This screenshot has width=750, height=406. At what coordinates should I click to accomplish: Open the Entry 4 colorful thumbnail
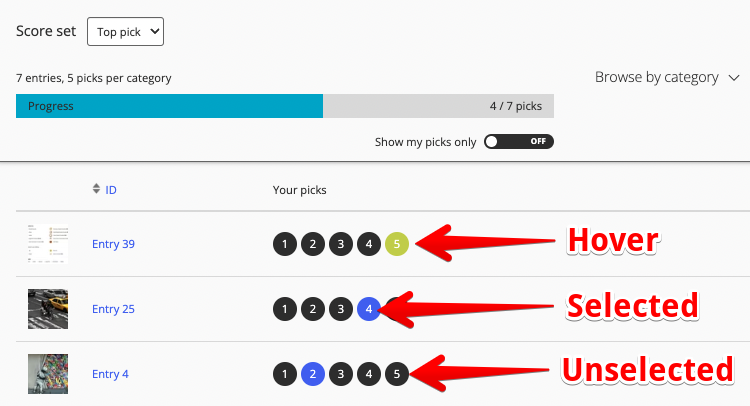click(48, 374)
